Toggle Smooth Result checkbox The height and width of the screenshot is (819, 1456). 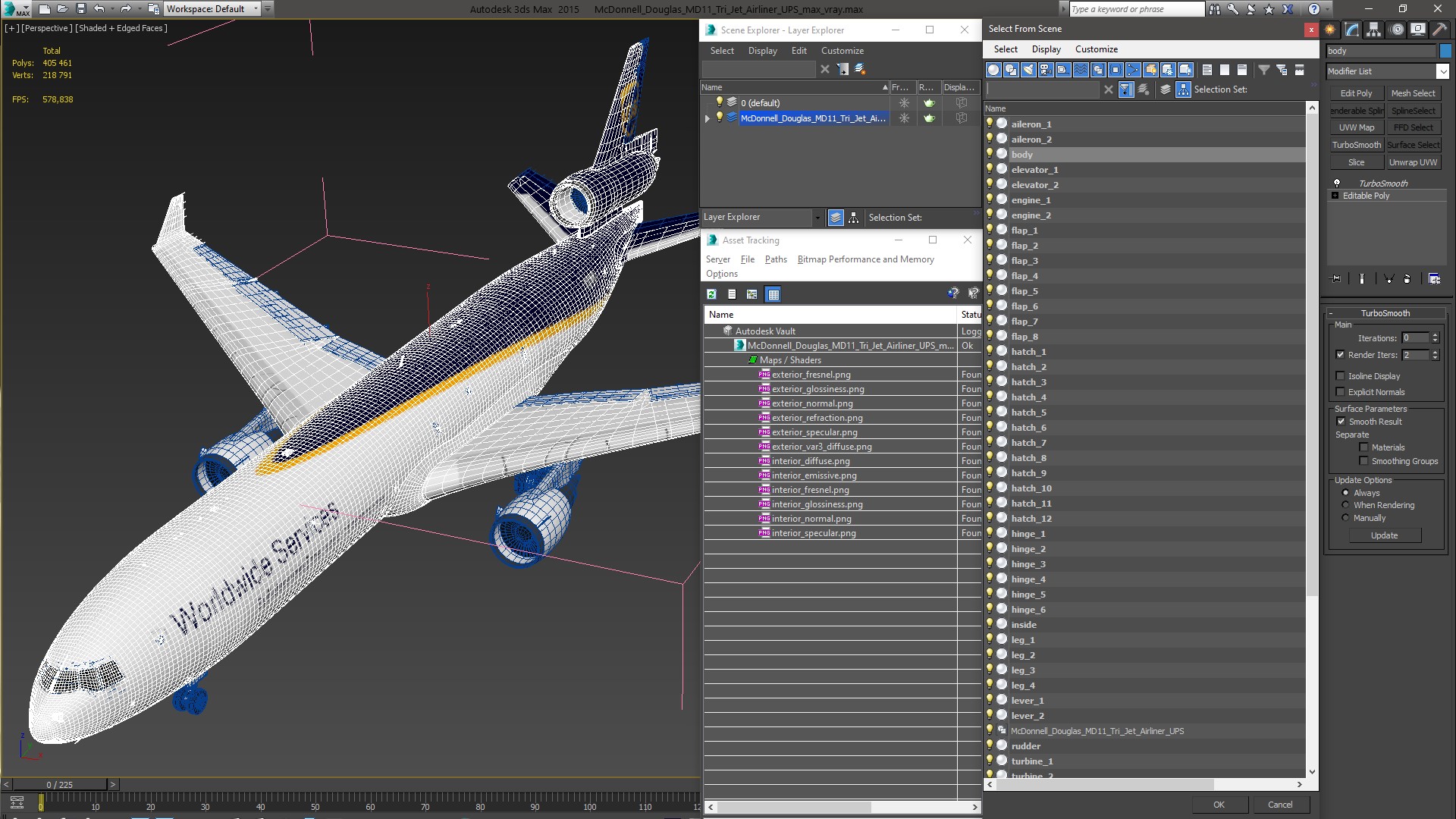pos(1340,422)
